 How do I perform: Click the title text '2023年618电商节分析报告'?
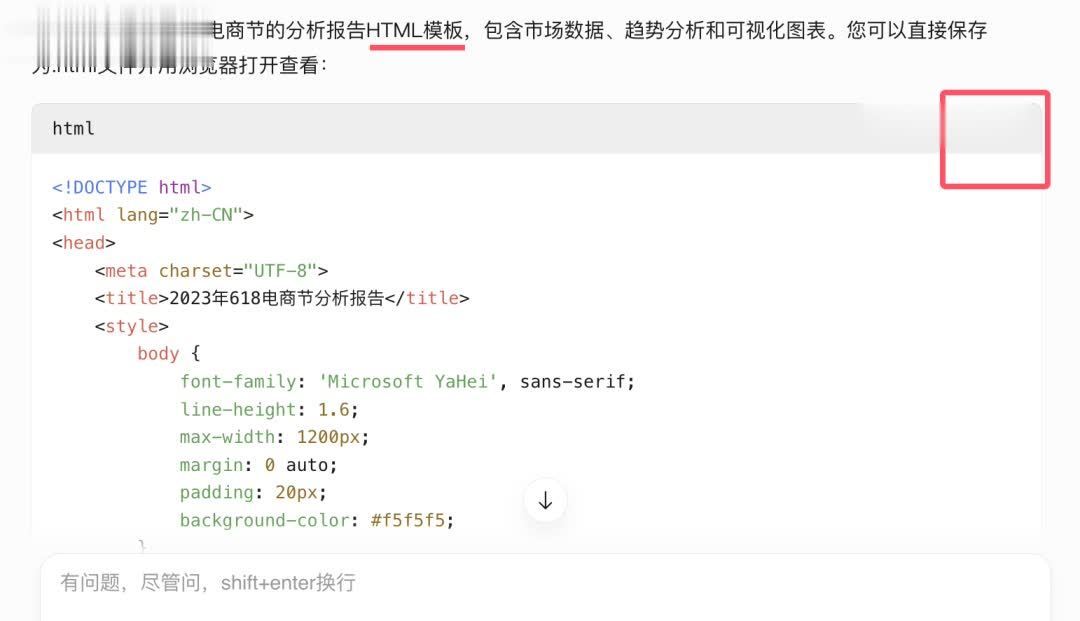pyautogui.click(x=277, y=298)
